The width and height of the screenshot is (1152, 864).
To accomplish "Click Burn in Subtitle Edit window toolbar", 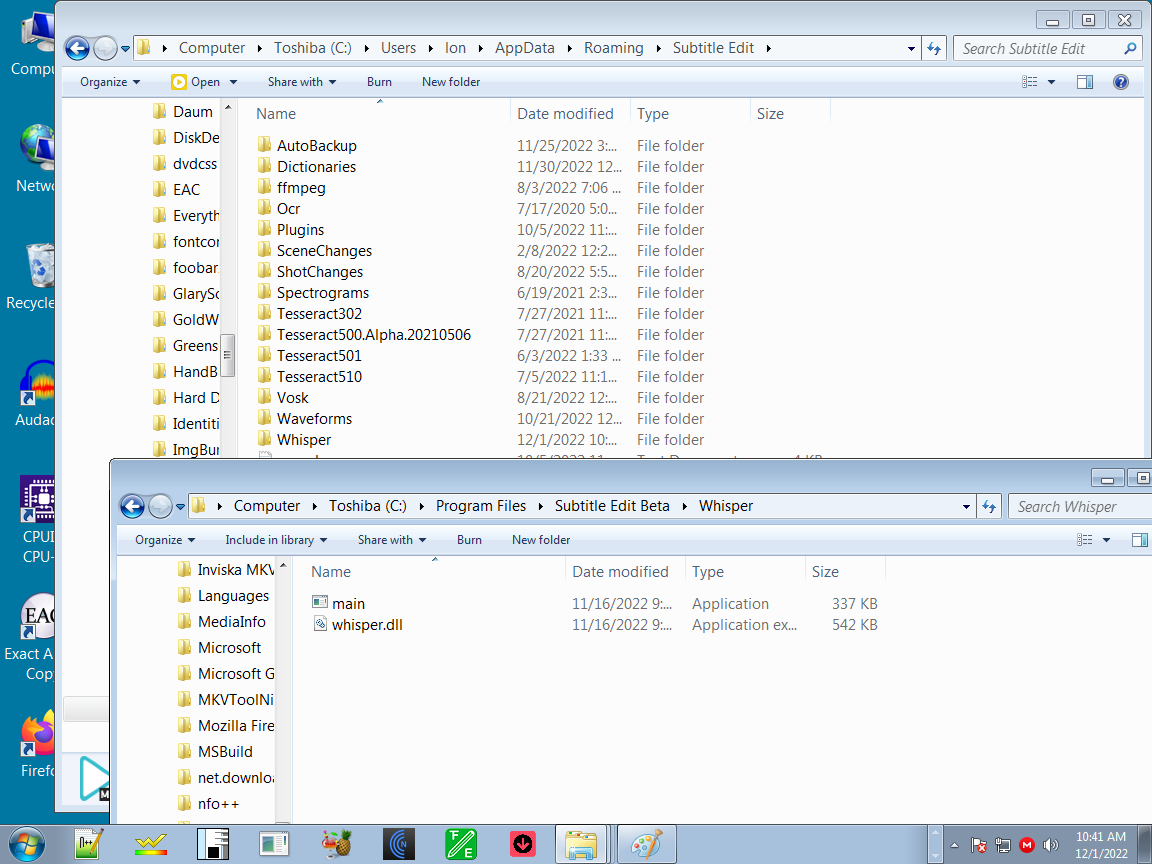I will [x=379, y=82].
